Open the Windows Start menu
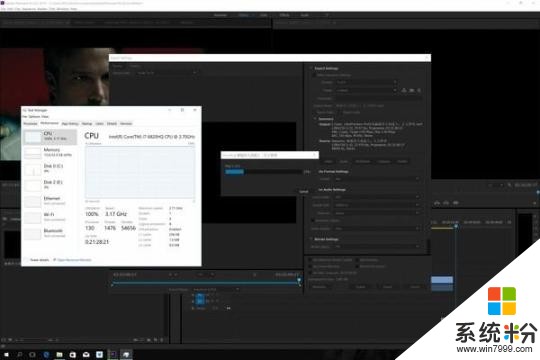The height and width of the screenshot is (360, 540). 6,354
